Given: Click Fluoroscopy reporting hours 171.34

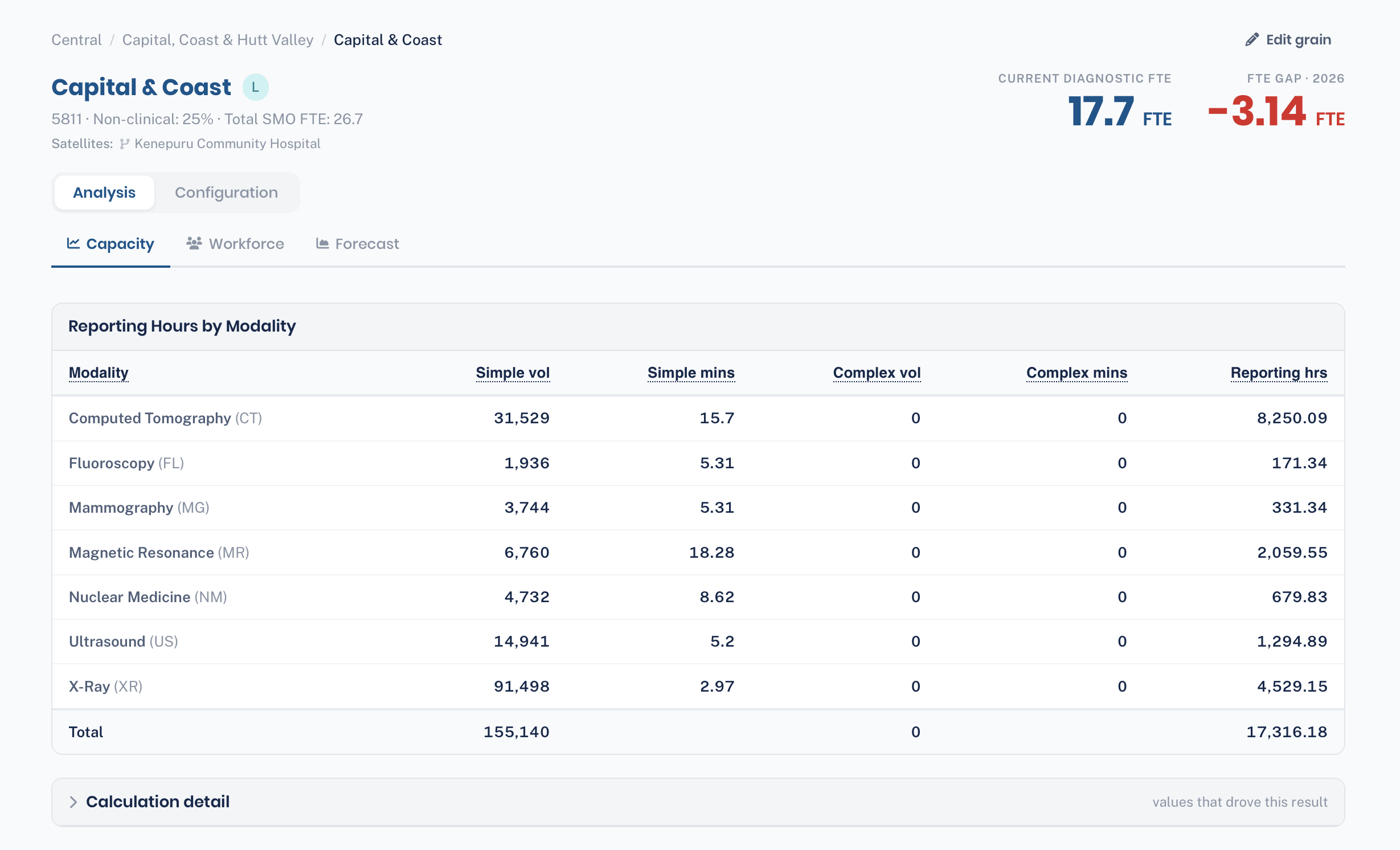Looking at the screenshot, I should [1300, 463].
